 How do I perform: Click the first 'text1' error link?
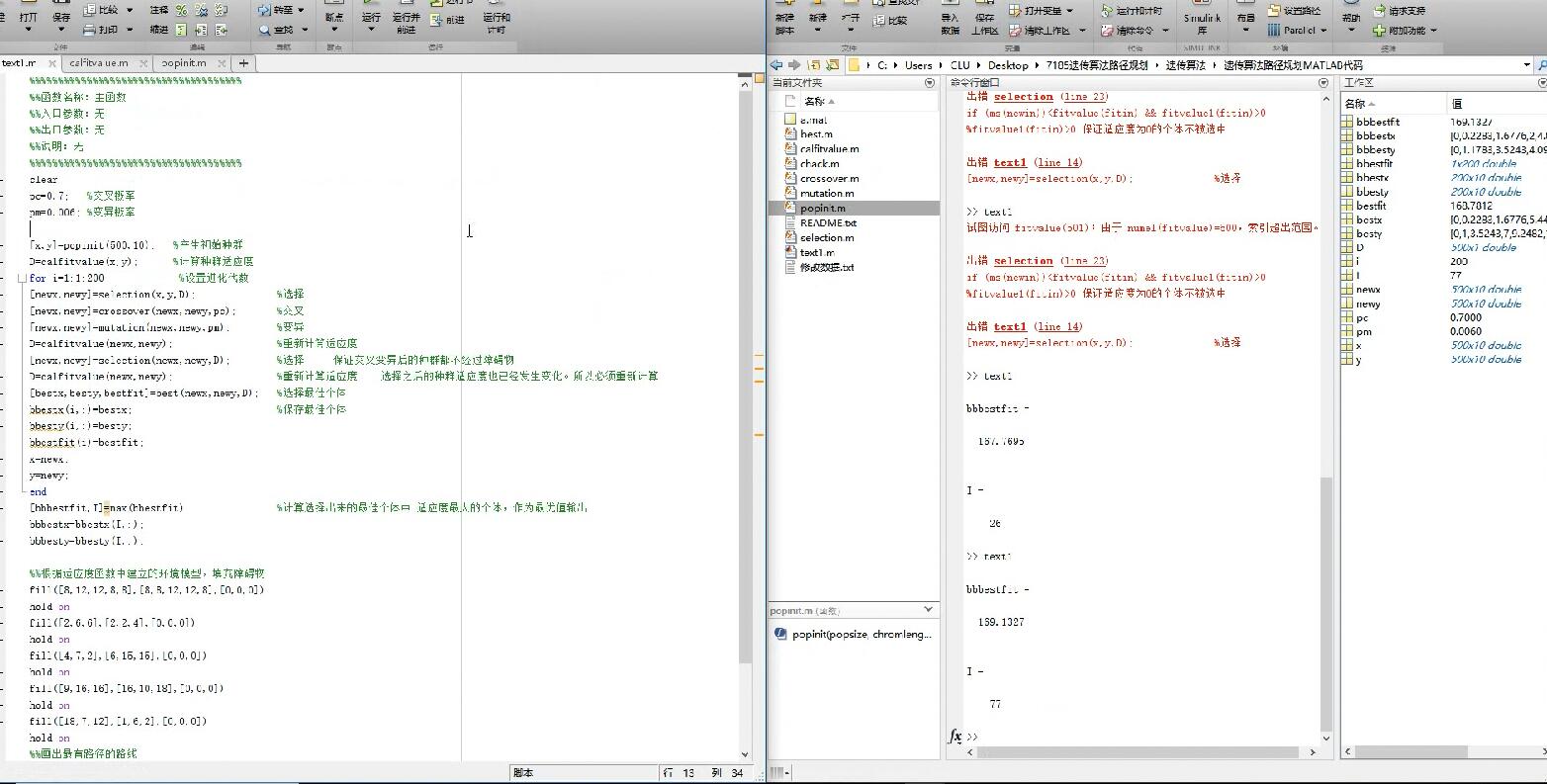1010,162
